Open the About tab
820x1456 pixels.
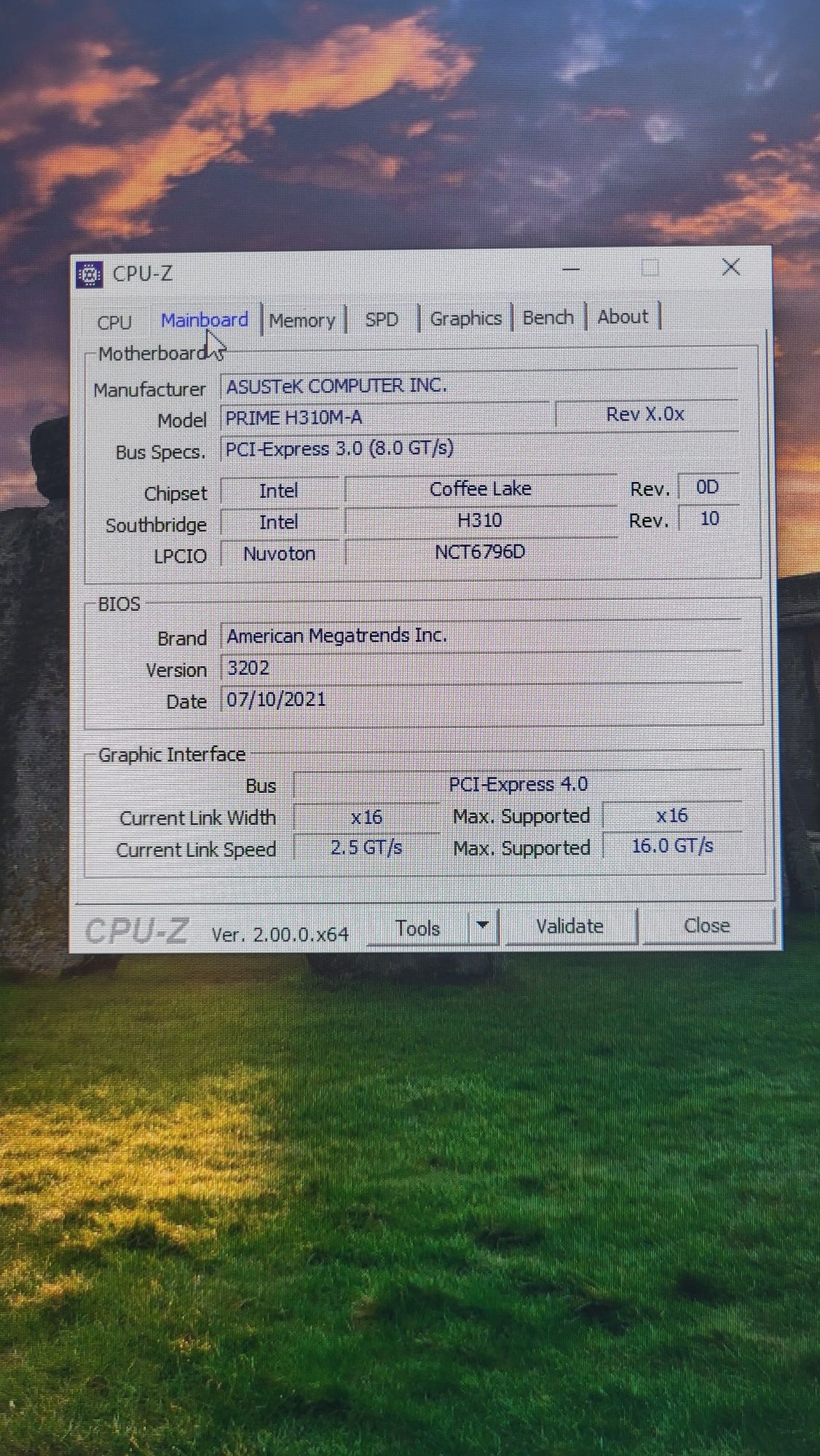click(623, 317)
